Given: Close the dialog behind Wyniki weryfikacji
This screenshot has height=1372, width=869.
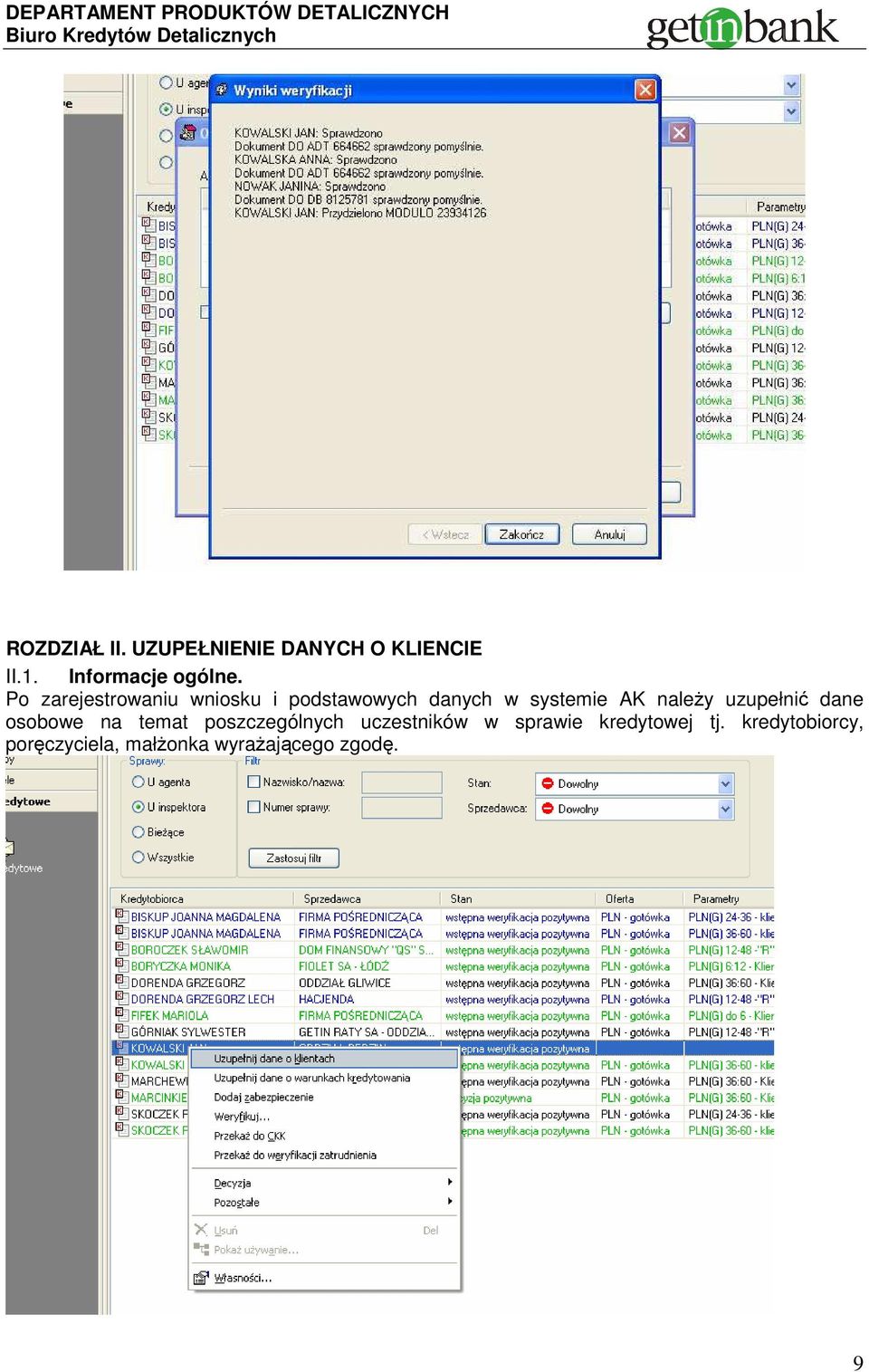Looking at the screenshot, I should 679,133.
